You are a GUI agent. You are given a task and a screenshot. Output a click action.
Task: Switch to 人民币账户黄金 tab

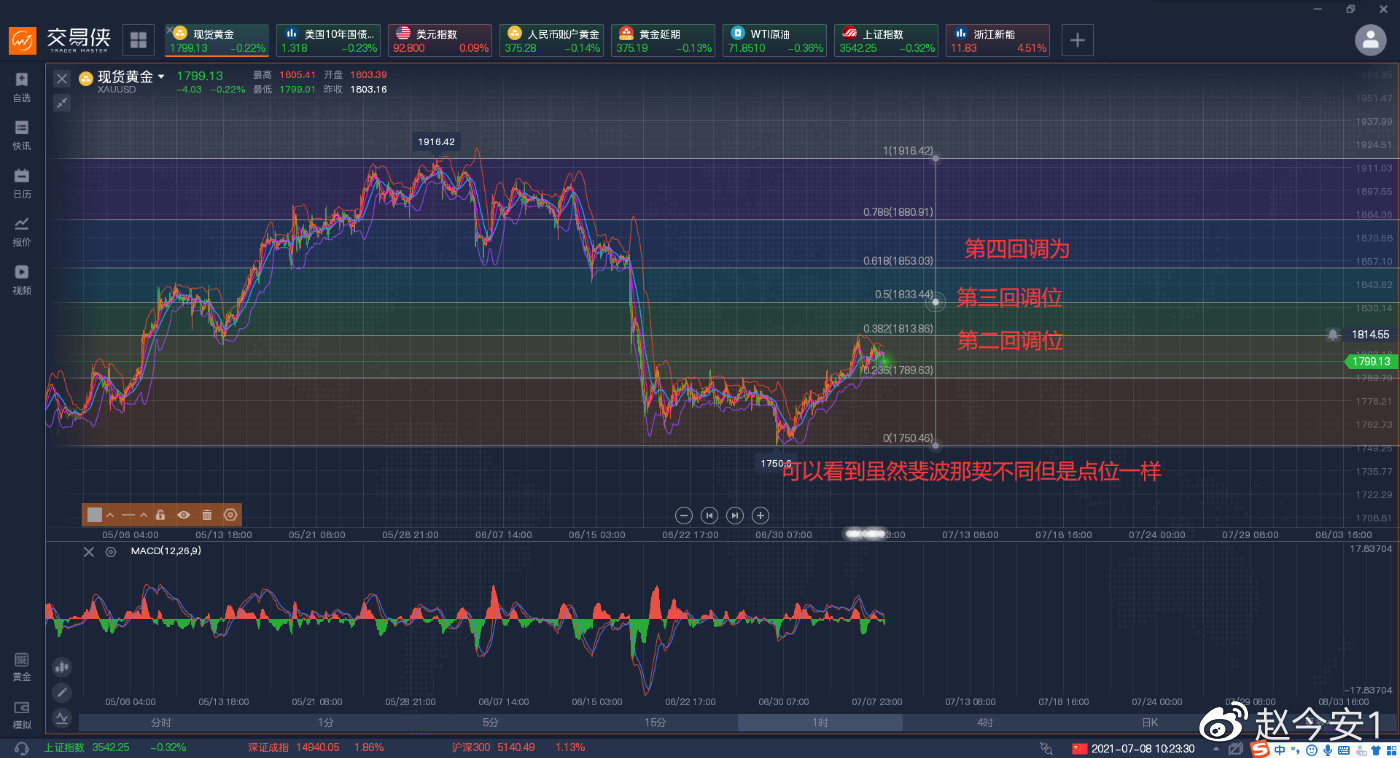[x=552, y=40]
